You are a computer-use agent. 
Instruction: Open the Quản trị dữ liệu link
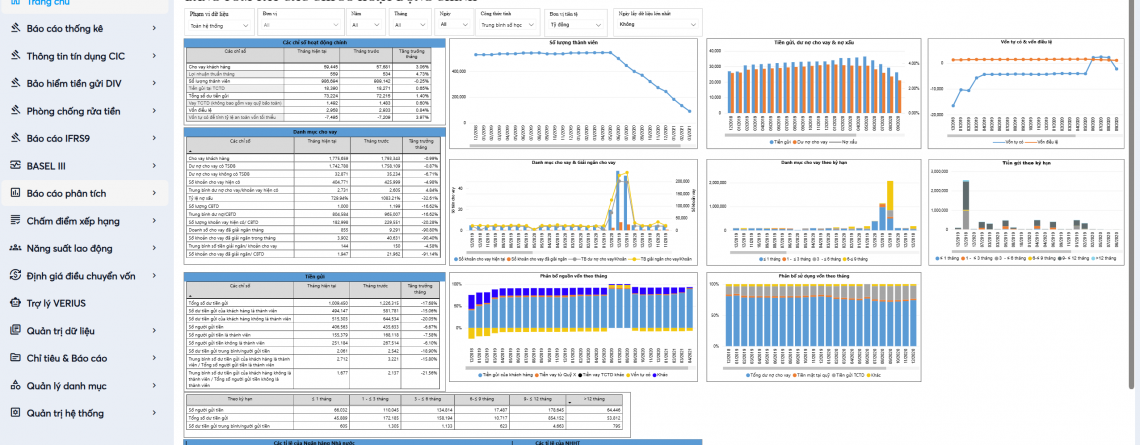66,330
